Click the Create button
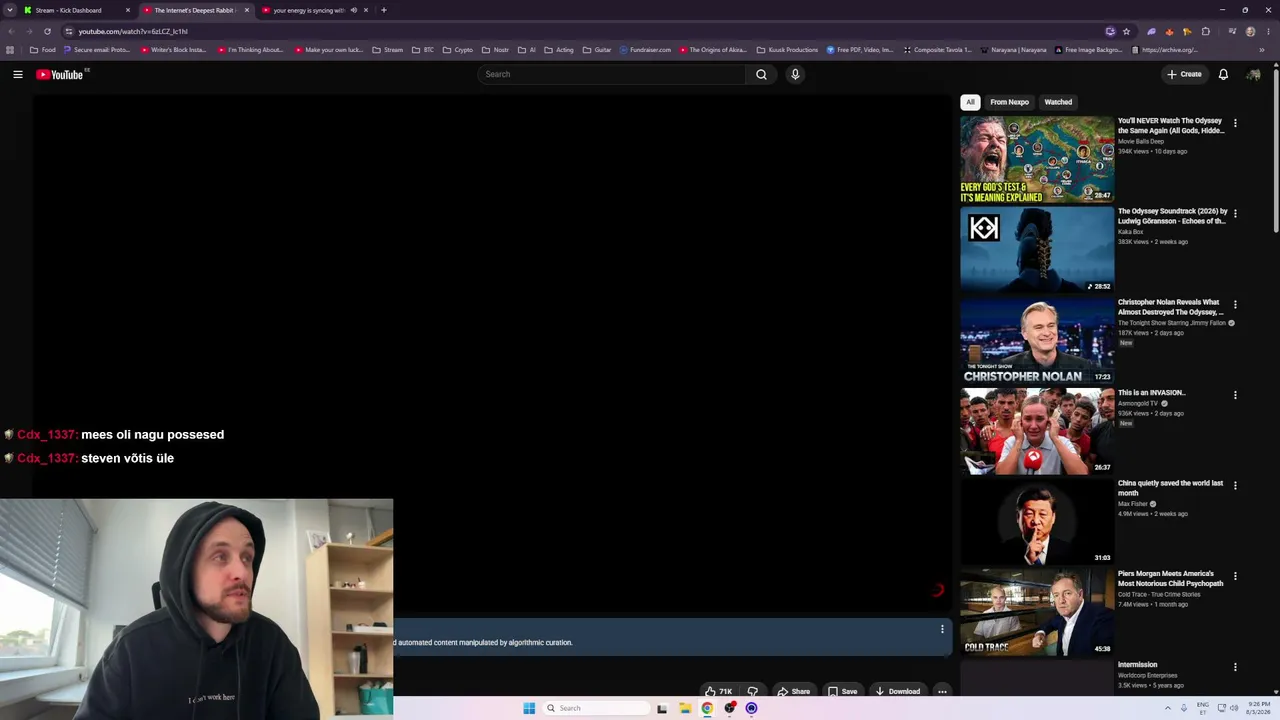The image size is (1280, 720). [x=1185, y=74]
